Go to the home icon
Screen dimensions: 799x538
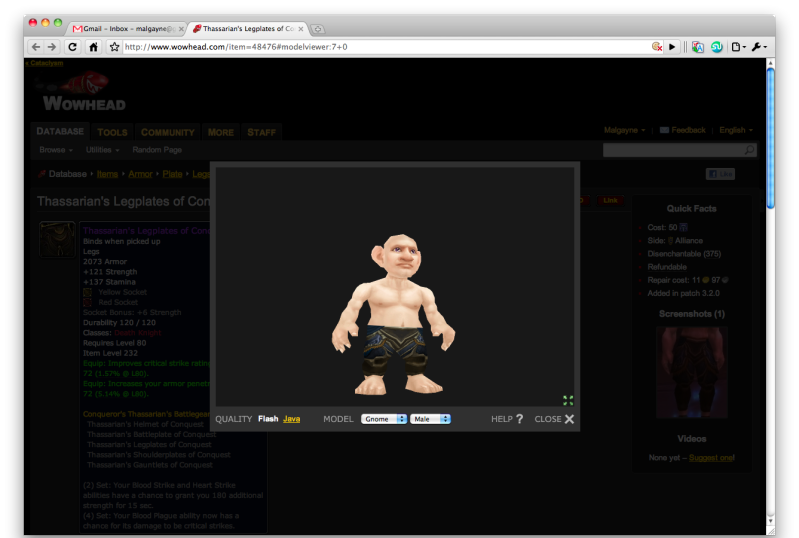click(x=93, y=47)
